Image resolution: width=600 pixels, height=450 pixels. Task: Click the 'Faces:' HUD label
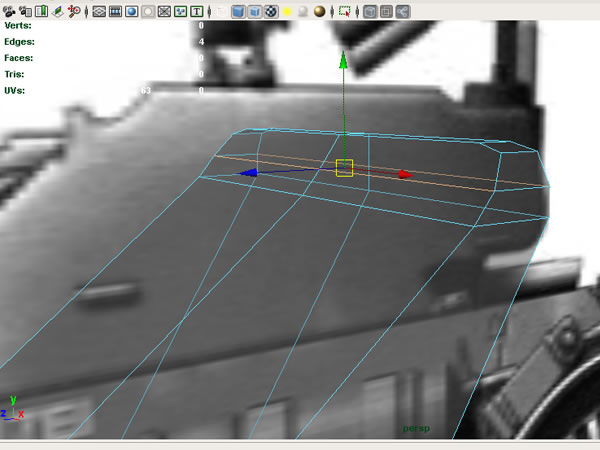pyautogui.click(x=19, y=58)
